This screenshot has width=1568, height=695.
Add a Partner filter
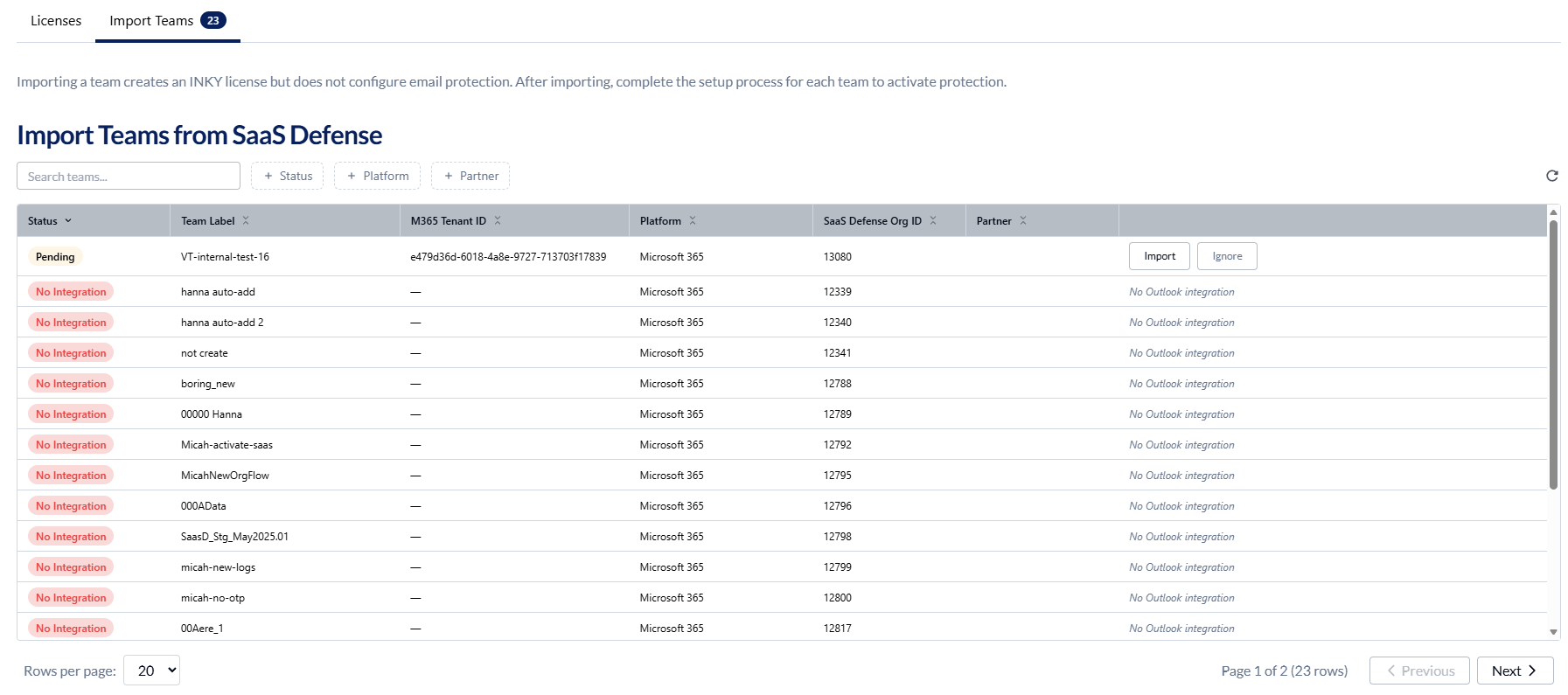470,176
